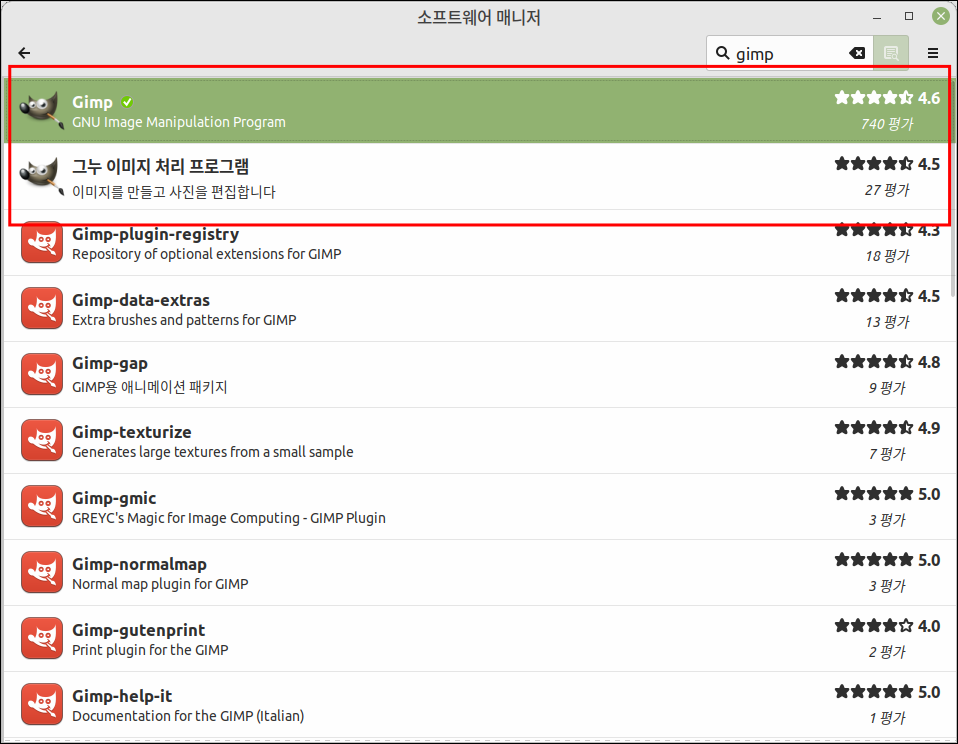
Task: Click 'GREYC's Magic for Image Computing' description
Action: (229, 518)
